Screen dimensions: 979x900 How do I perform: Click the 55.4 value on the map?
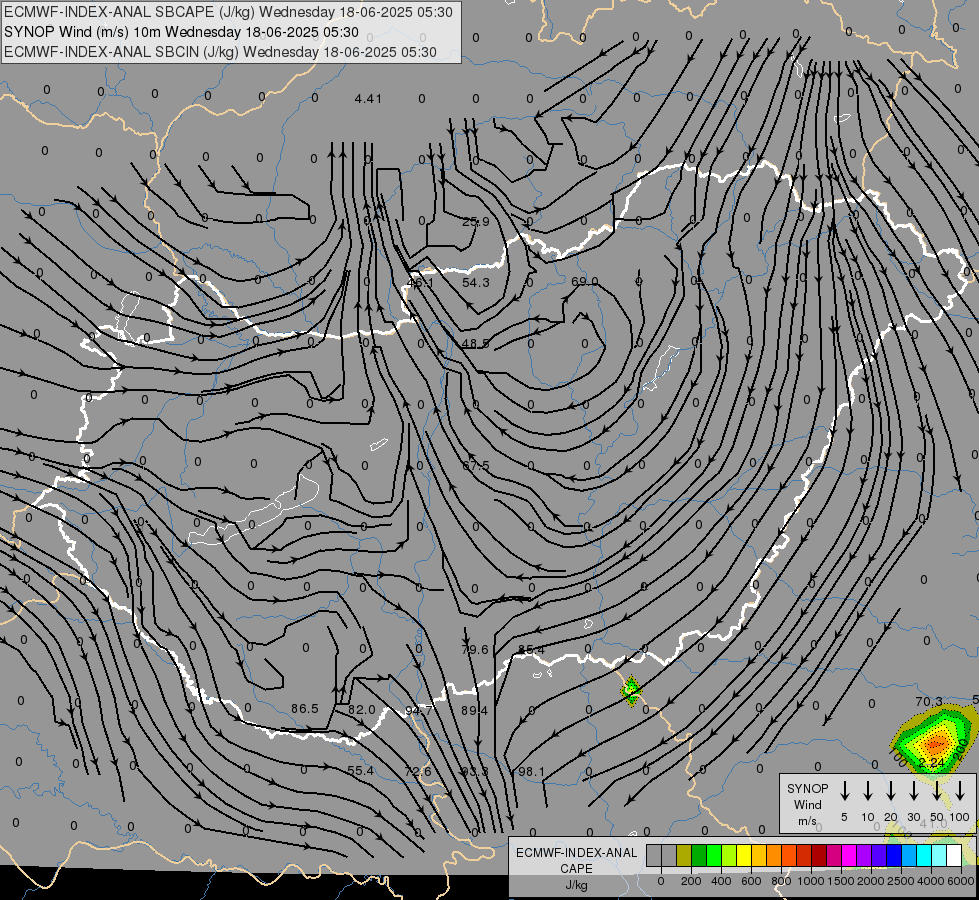pos(360,771)
